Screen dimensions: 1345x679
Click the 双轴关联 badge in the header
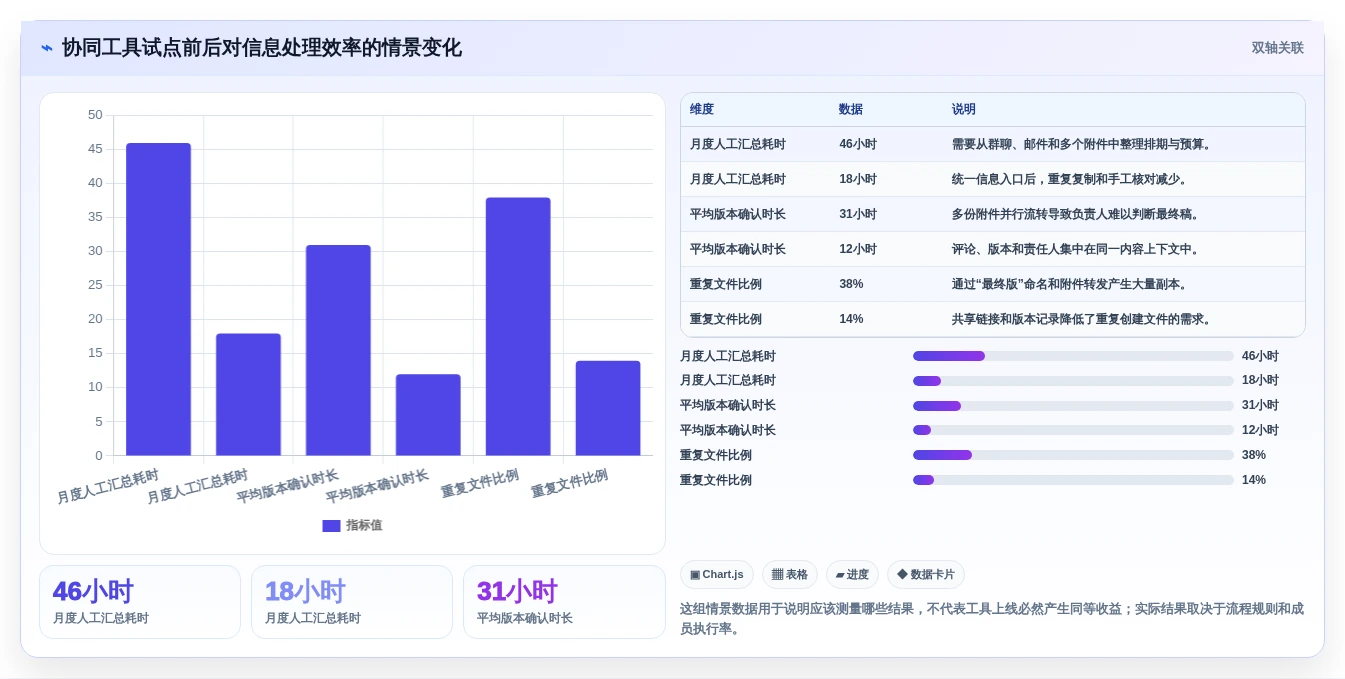1277,48
